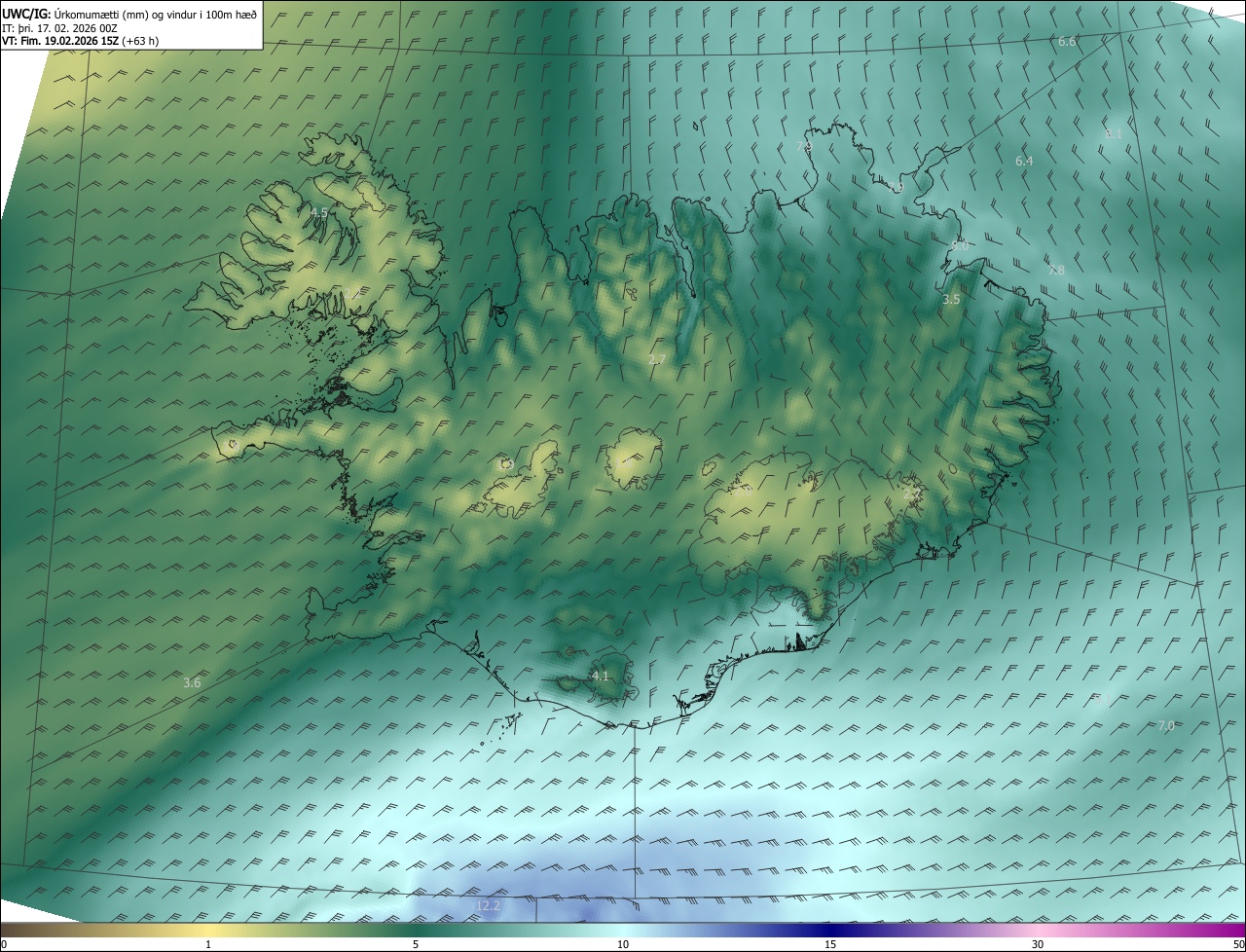Screen dimensions: 1246x952
Task: Click the 50 tick on the color scale
Action: (x=1238, y=944)
